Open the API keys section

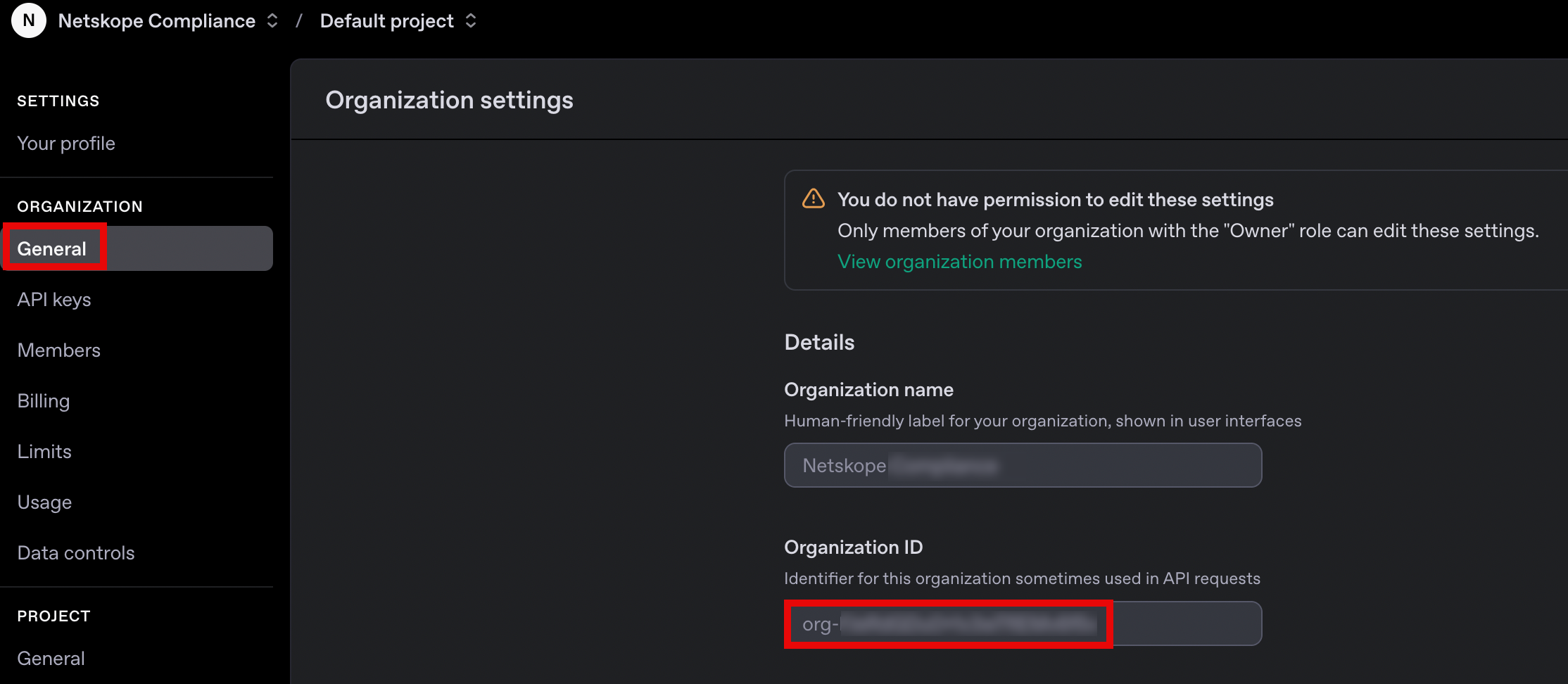tap(53, 299)
